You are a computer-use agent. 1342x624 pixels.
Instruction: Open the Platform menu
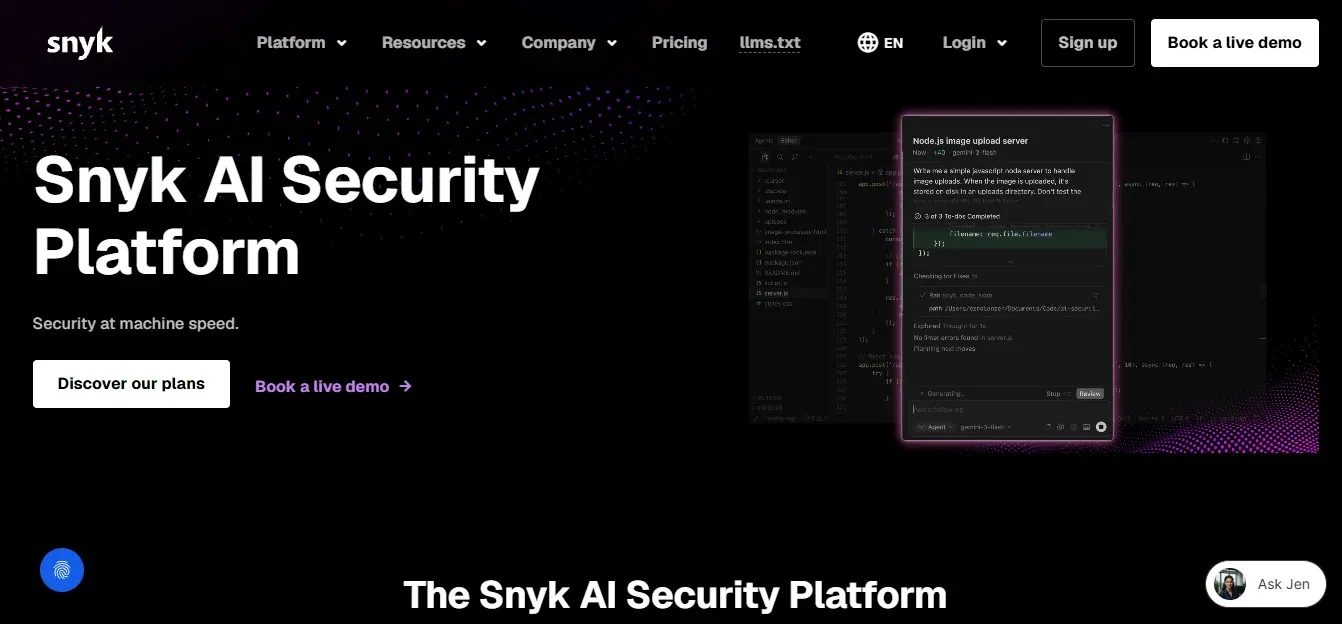point(302,43)
